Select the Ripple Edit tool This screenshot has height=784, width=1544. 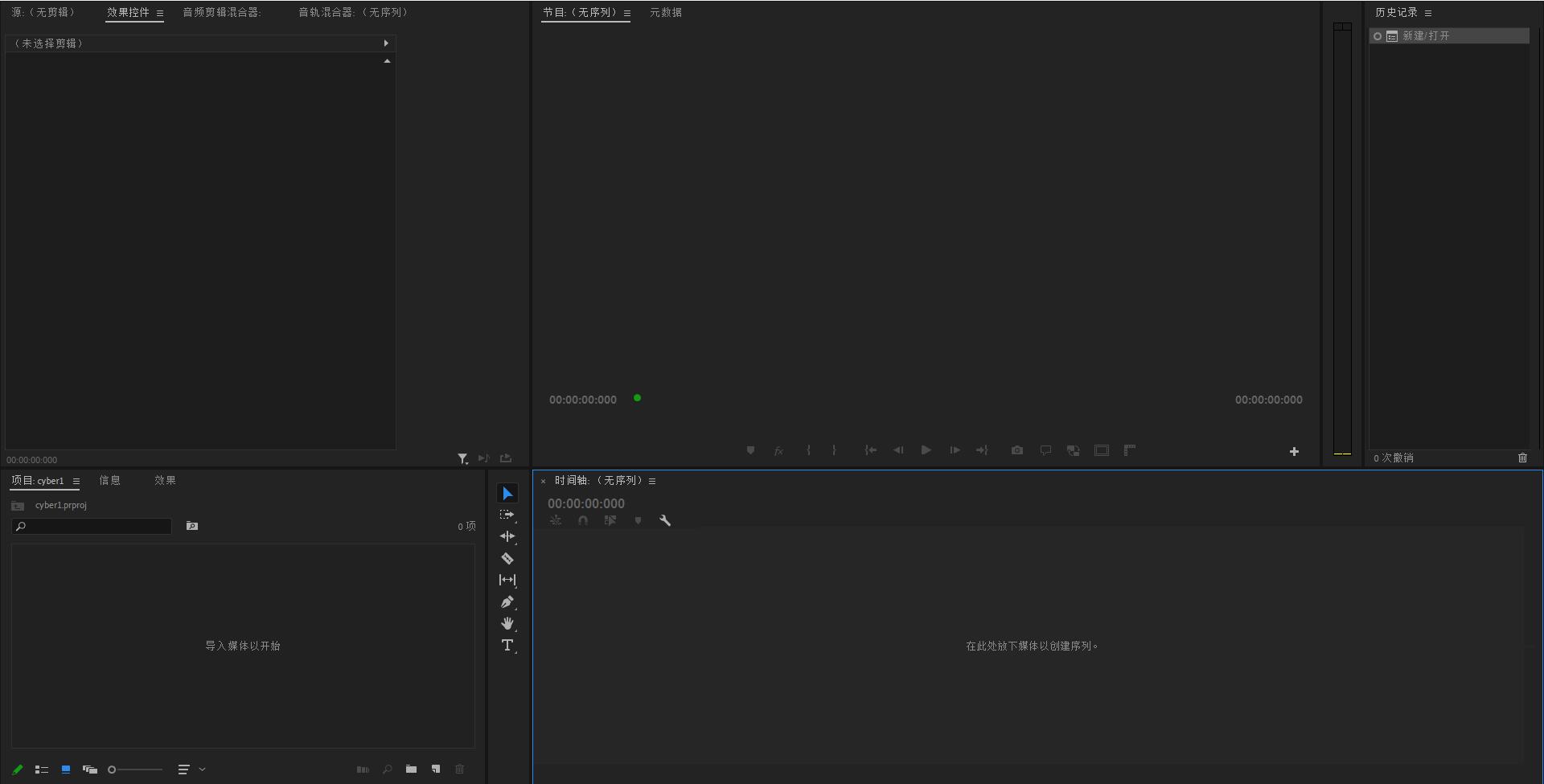pos(507,536)
